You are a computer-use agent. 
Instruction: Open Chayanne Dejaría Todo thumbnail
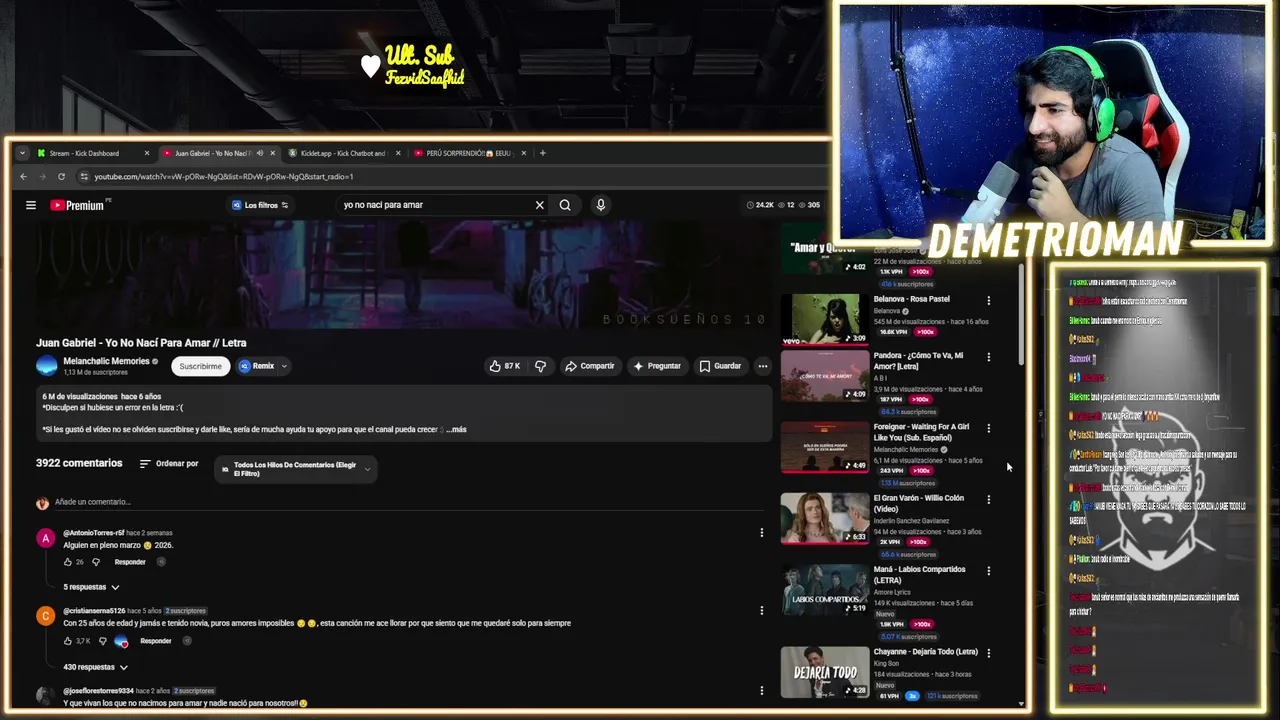tap(825, 672)
